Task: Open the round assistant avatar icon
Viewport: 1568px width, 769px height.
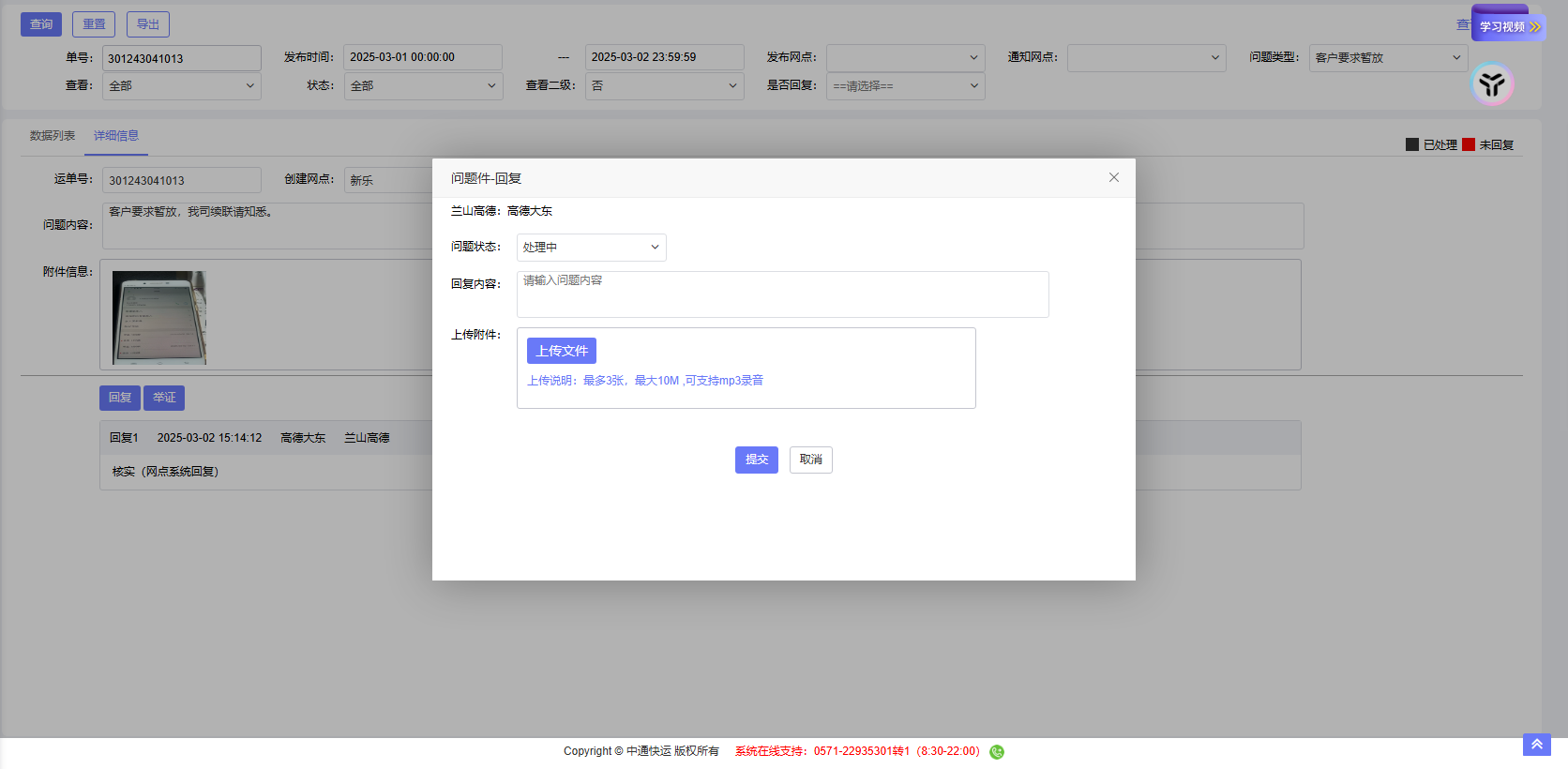Action: pyautogui.click(x=1491, y=84)
